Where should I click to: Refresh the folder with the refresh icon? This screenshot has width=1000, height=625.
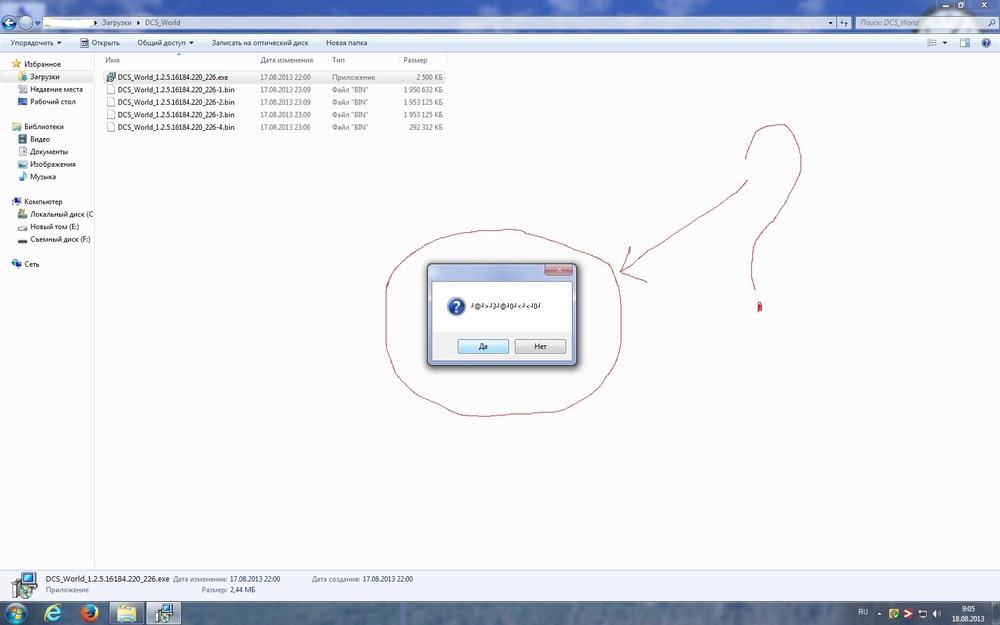tap(844, 22)
